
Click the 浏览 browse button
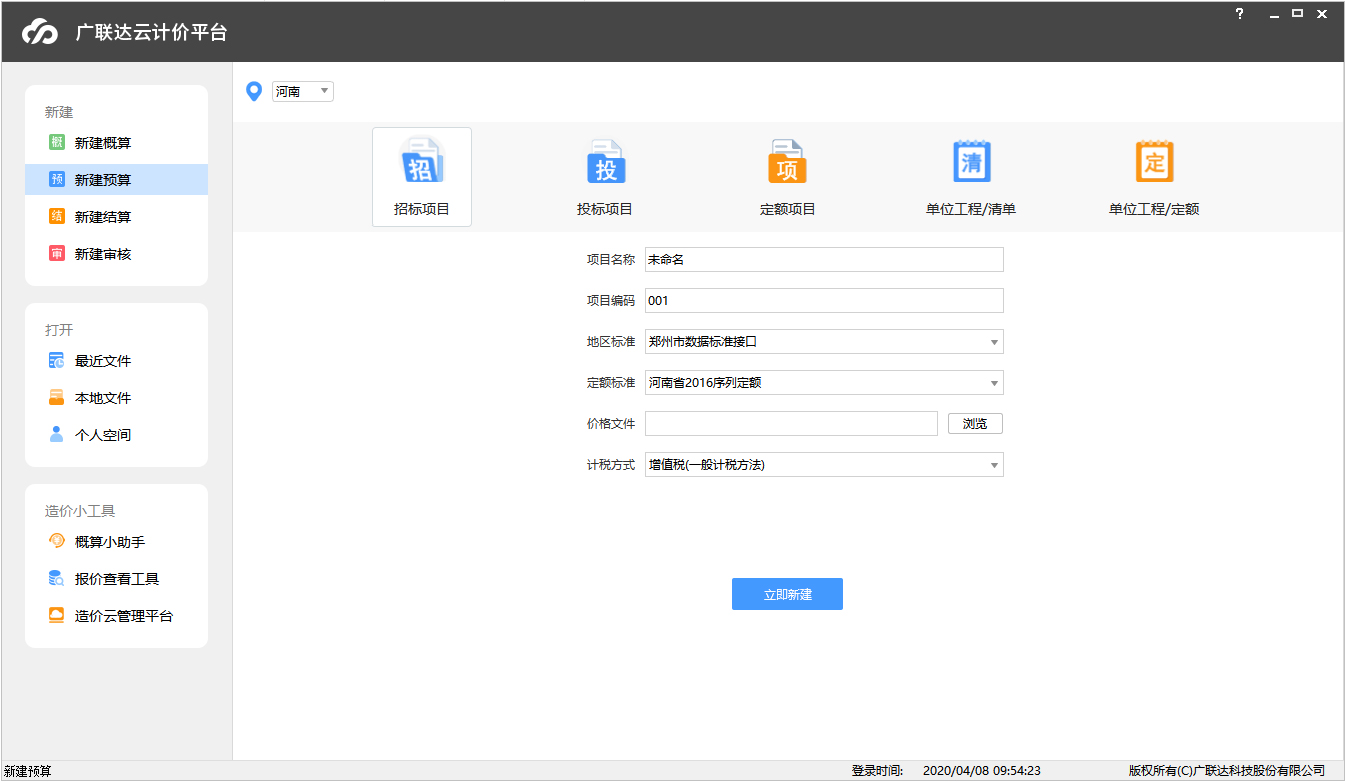click(975, 424)
